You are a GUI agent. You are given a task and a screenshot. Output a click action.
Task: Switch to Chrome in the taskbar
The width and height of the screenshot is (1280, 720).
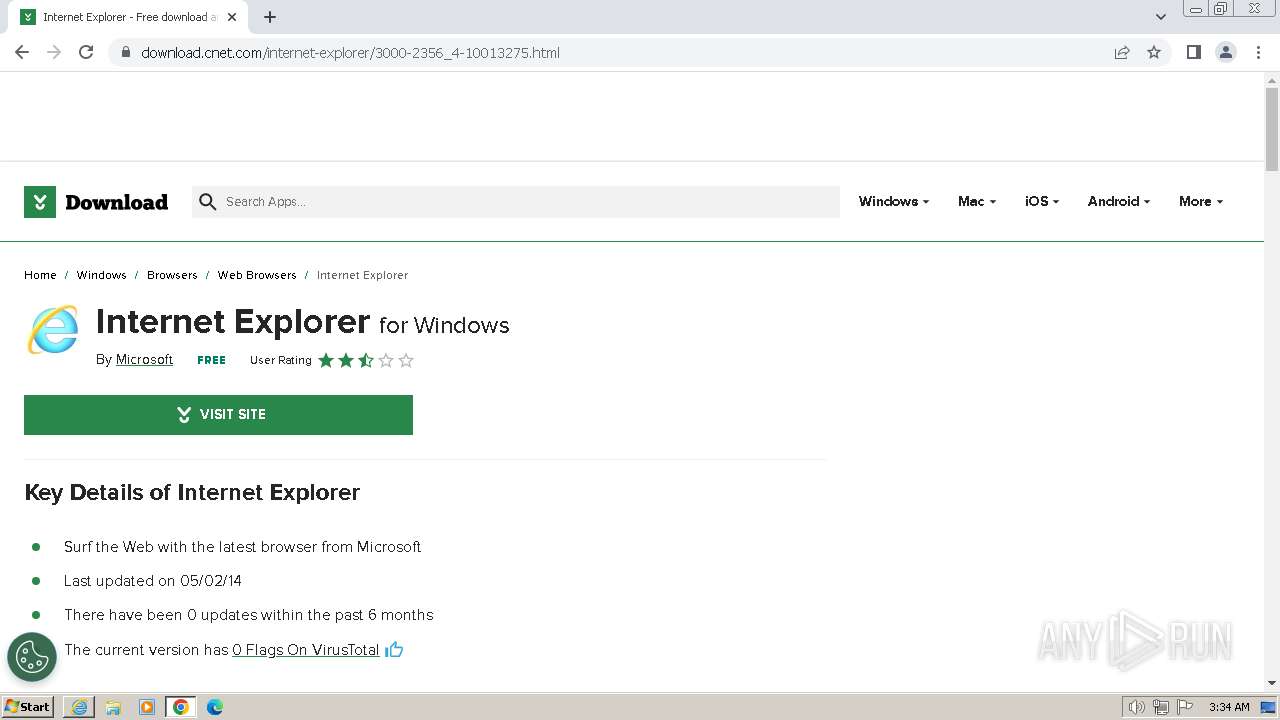[181, 707]
